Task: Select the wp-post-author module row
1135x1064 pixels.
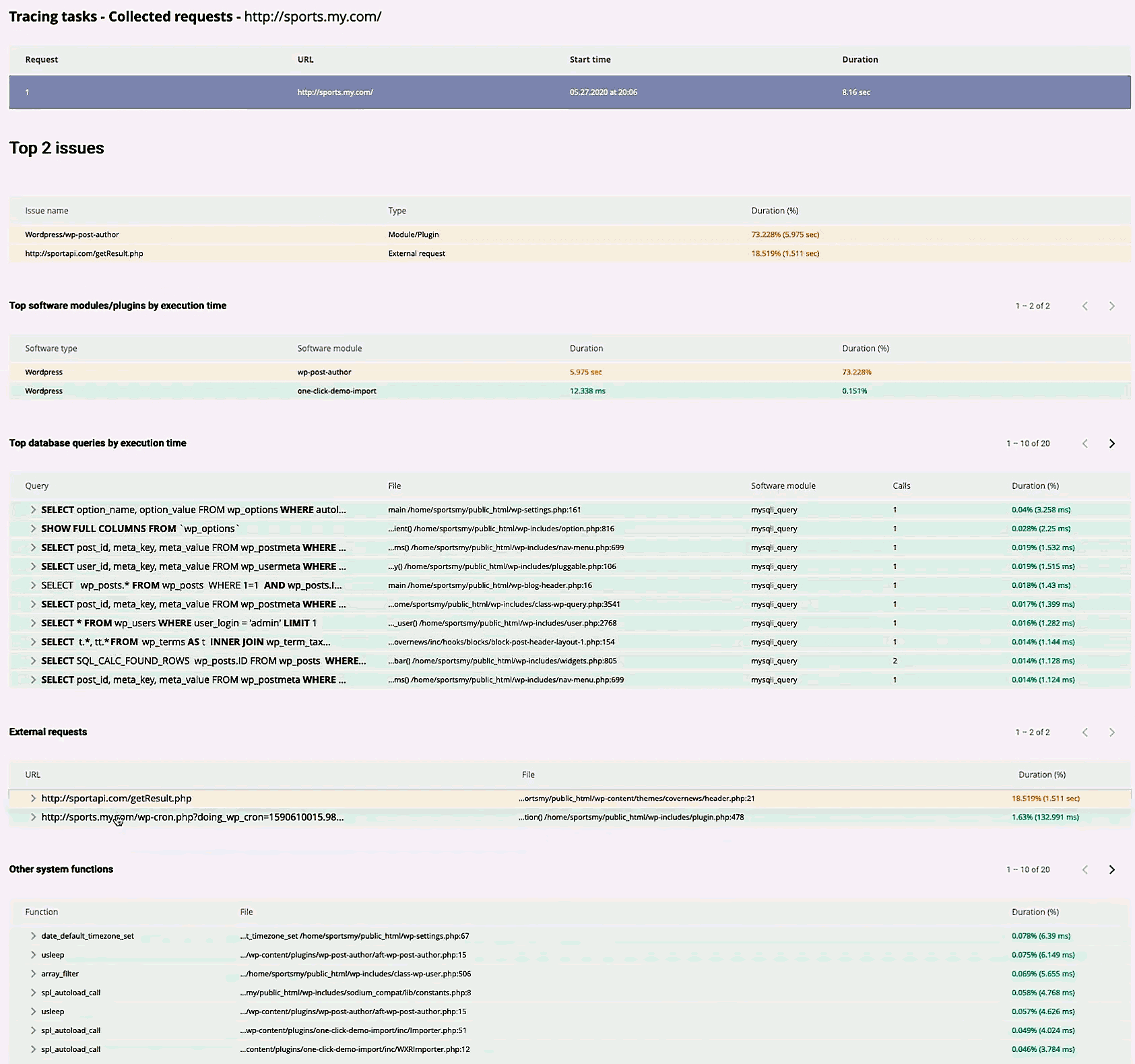Action: 325,372
